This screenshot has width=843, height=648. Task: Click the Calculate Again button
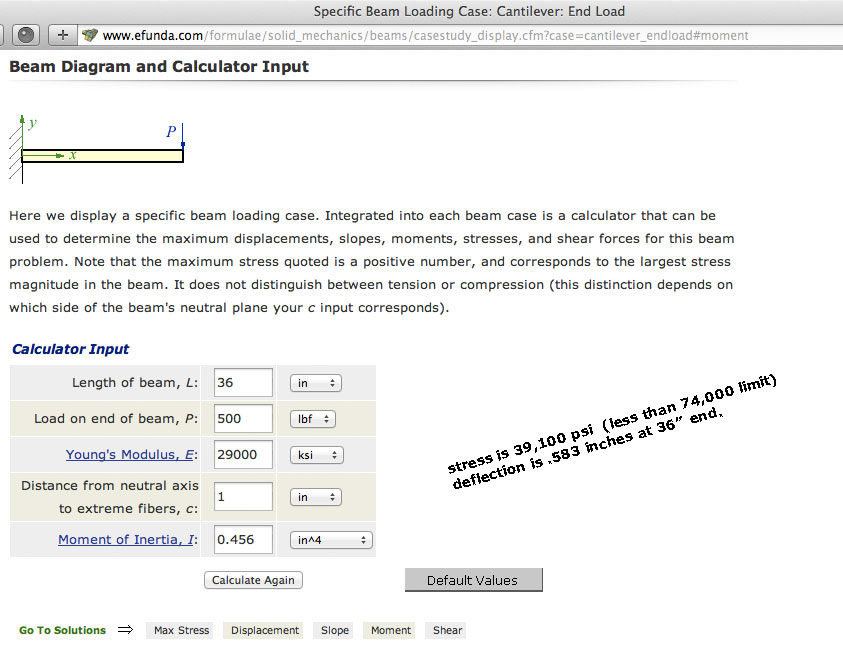tap(253, 580)
